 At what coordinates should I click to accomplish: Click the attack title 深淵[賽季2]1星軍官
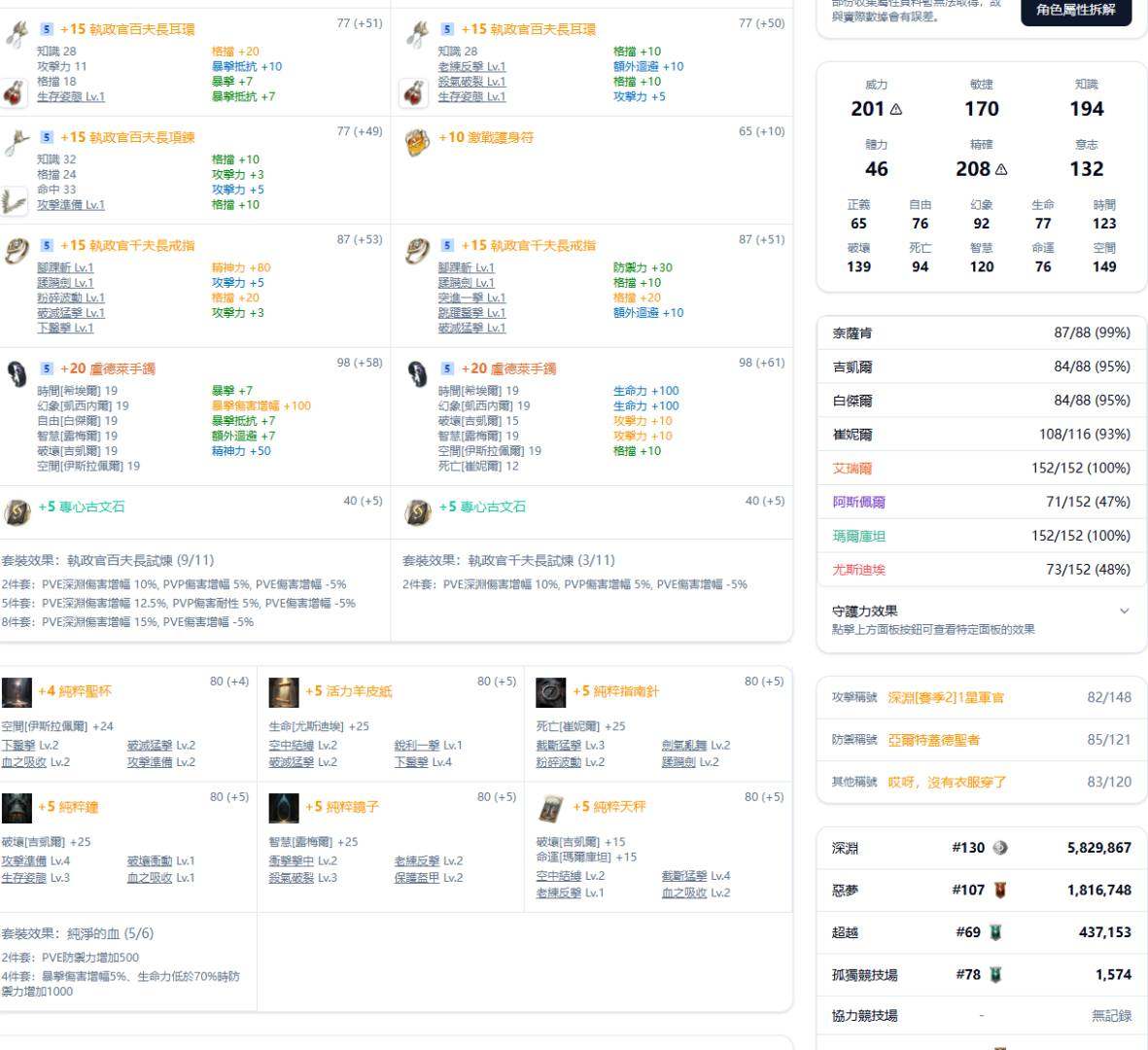[x=946, y=698]
